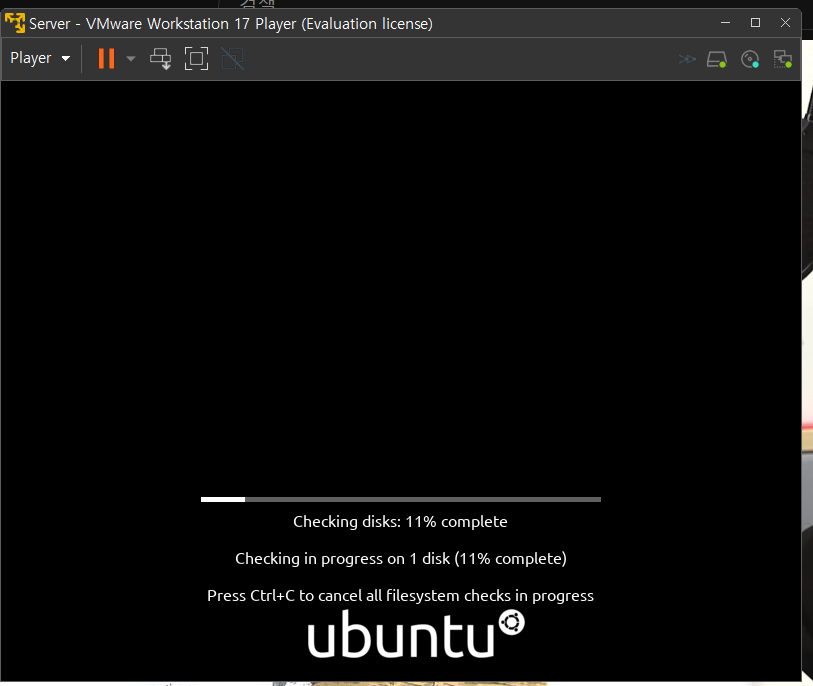Pause the virtual machine
Image resolution: width=813 pixels, height=686 pixels.
(106, 59)
